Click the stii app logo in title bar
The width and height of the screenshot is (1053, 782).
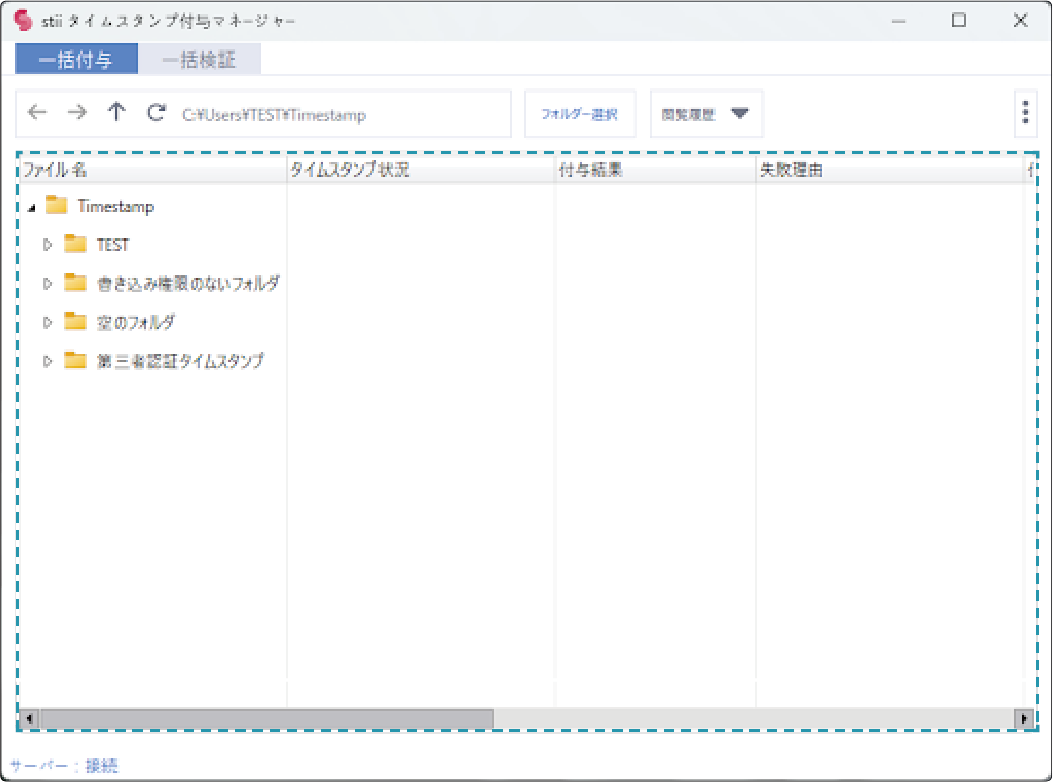pyautogui.click(x=24, y=20)
